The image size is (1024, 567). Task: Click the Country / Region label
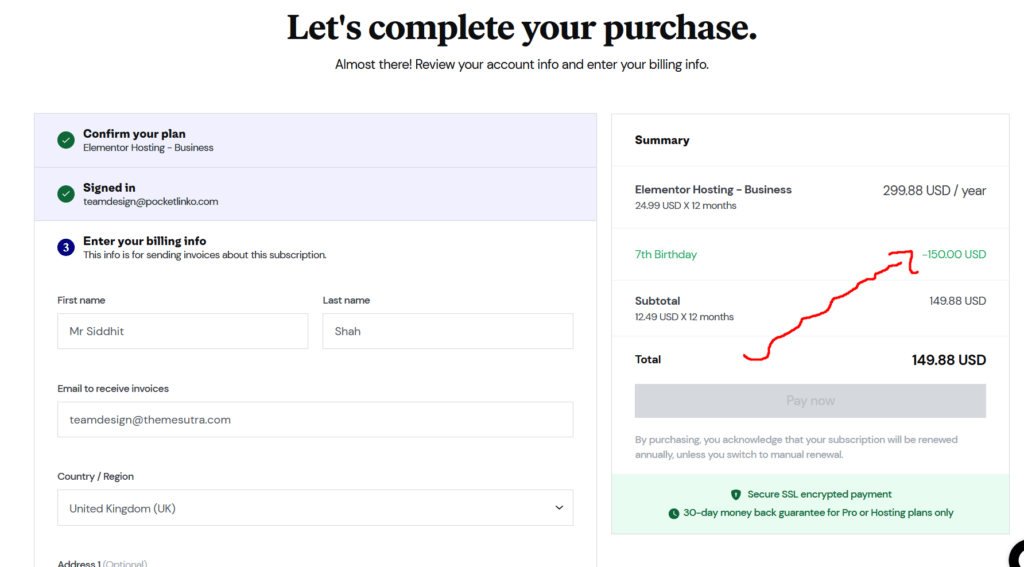pos(95,476)
